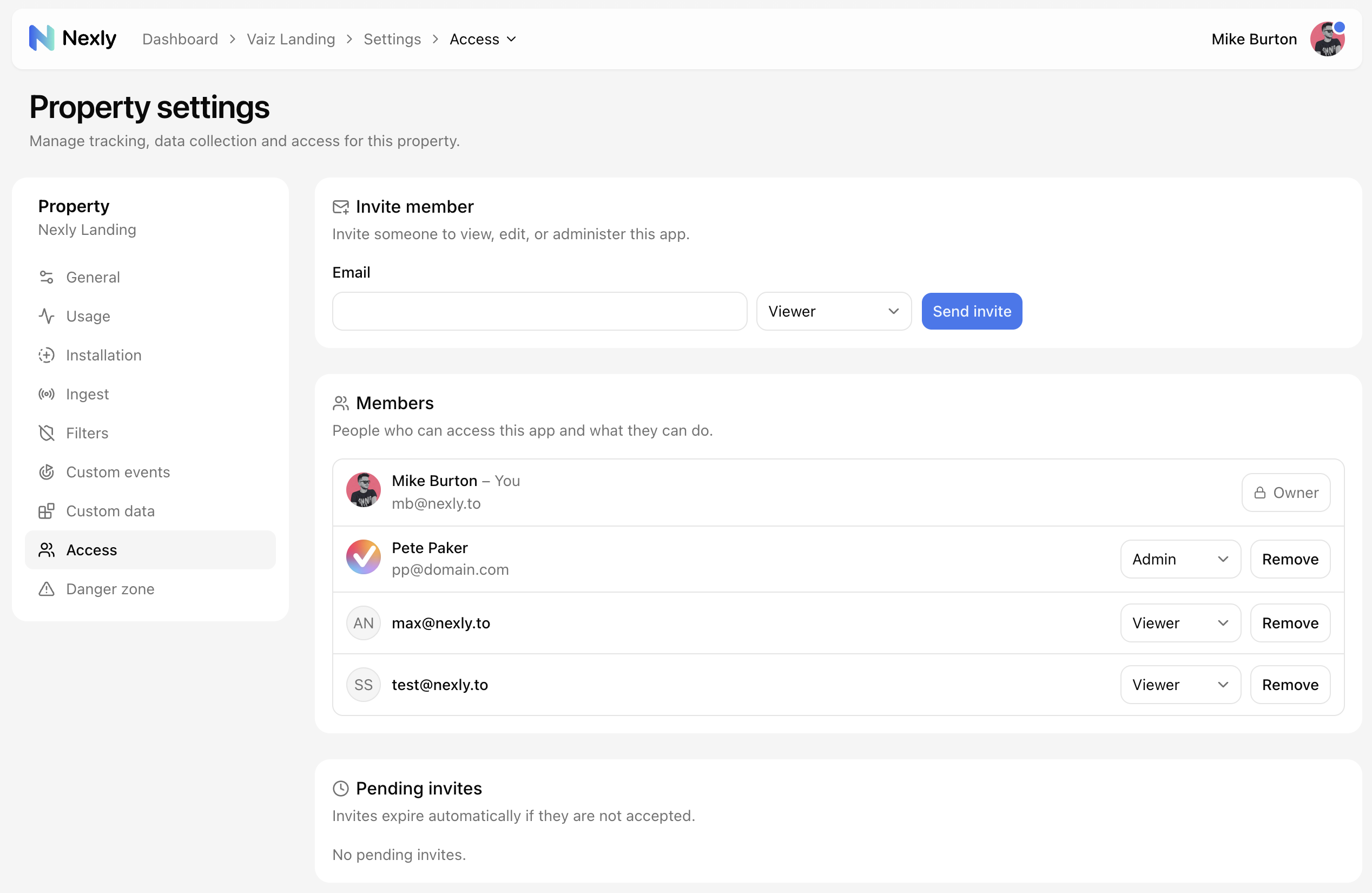Click the Property settings heading
This screenshot has height=893, width=1372.
tap(149, 107)
